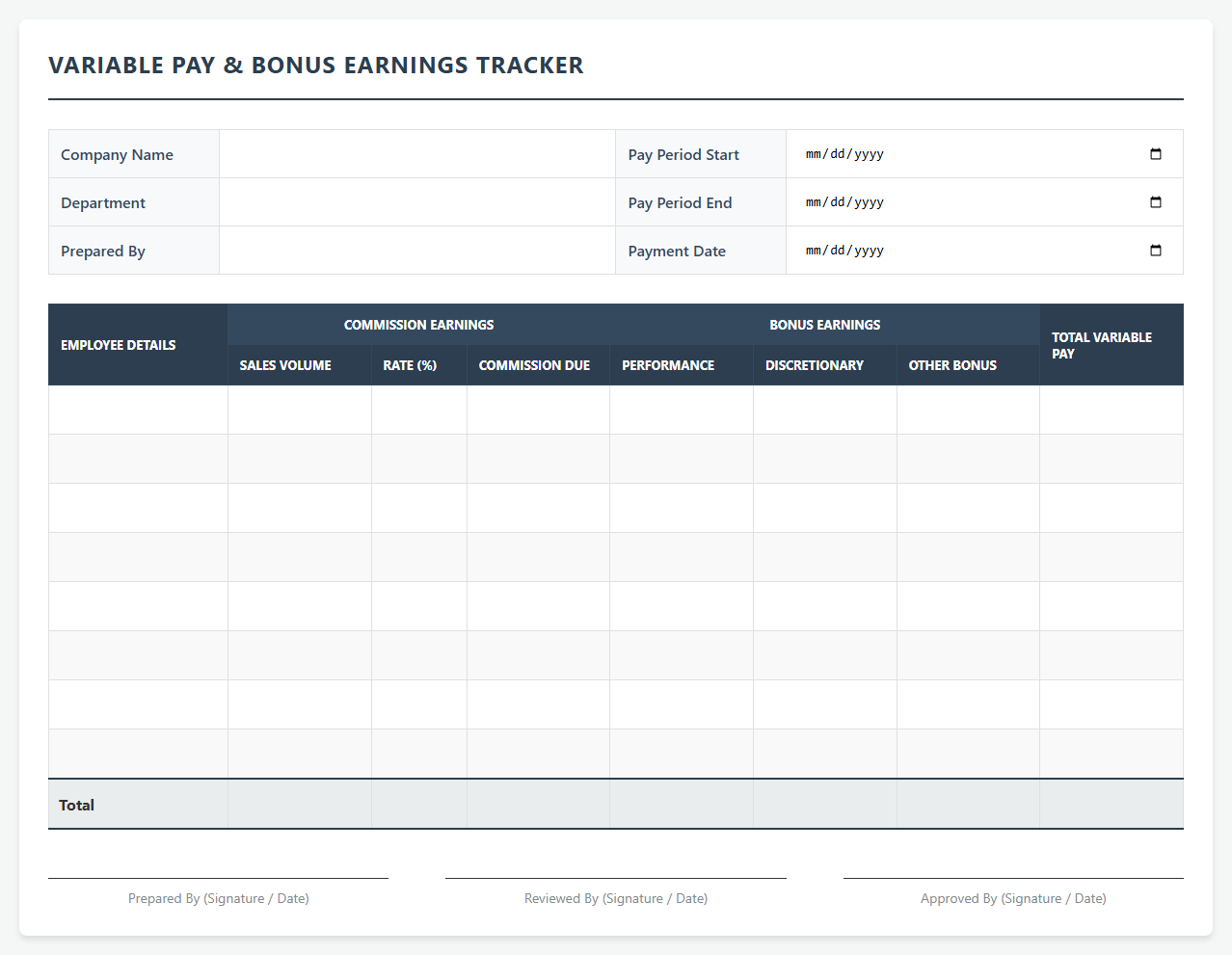Screen dimensions: 1232x955
Task: Click the Department input field
Action: click(417, 202)
